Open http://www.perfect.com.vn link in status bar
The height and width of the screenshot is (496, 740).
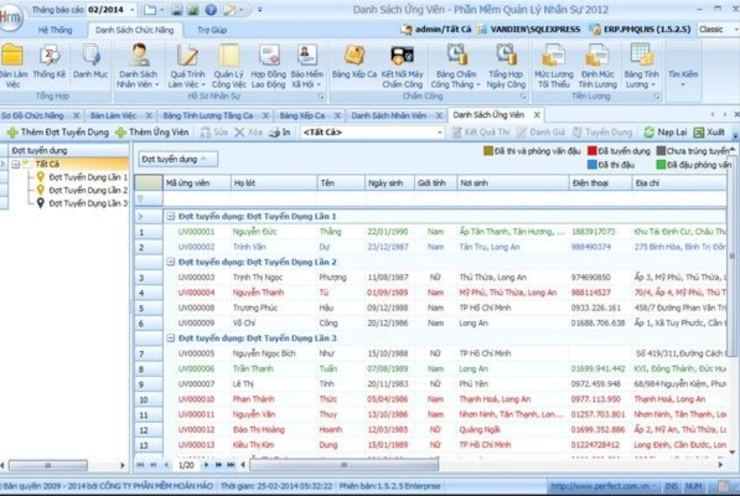pyautogui.click(x=600, y=486)
